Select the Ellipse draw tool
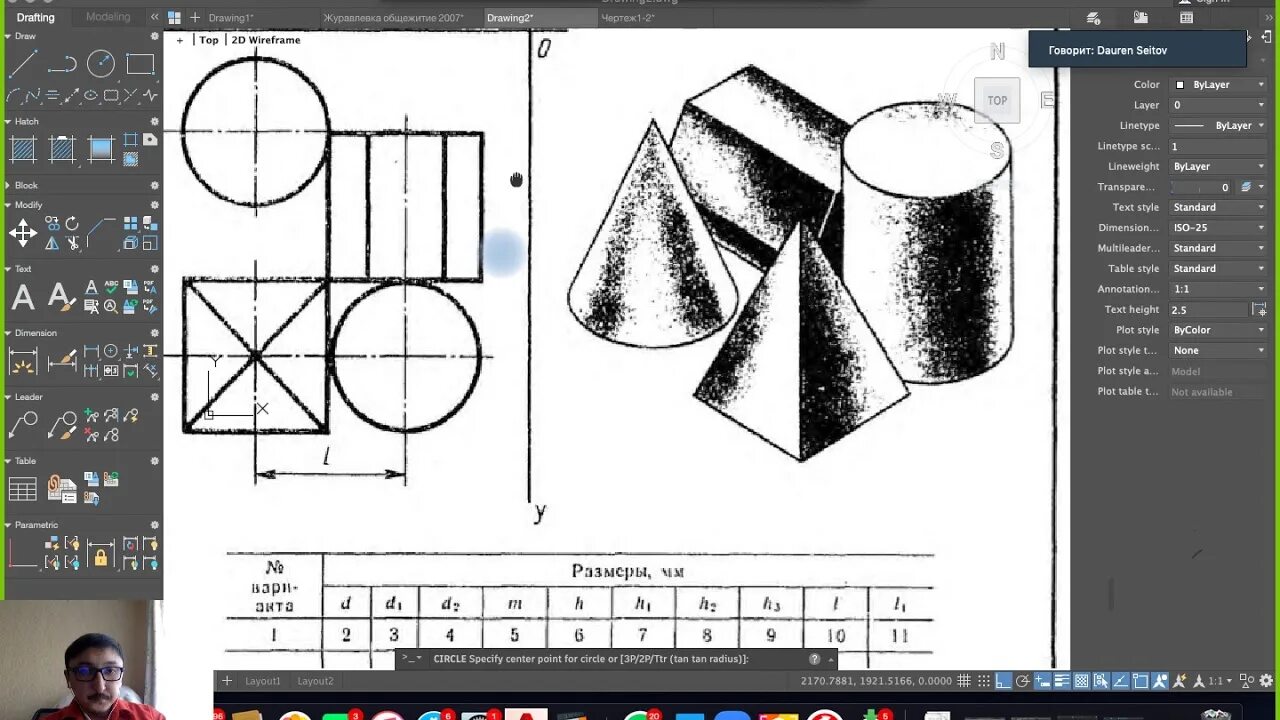Viewport: 1280px width, 720px height. click(91, 96)
